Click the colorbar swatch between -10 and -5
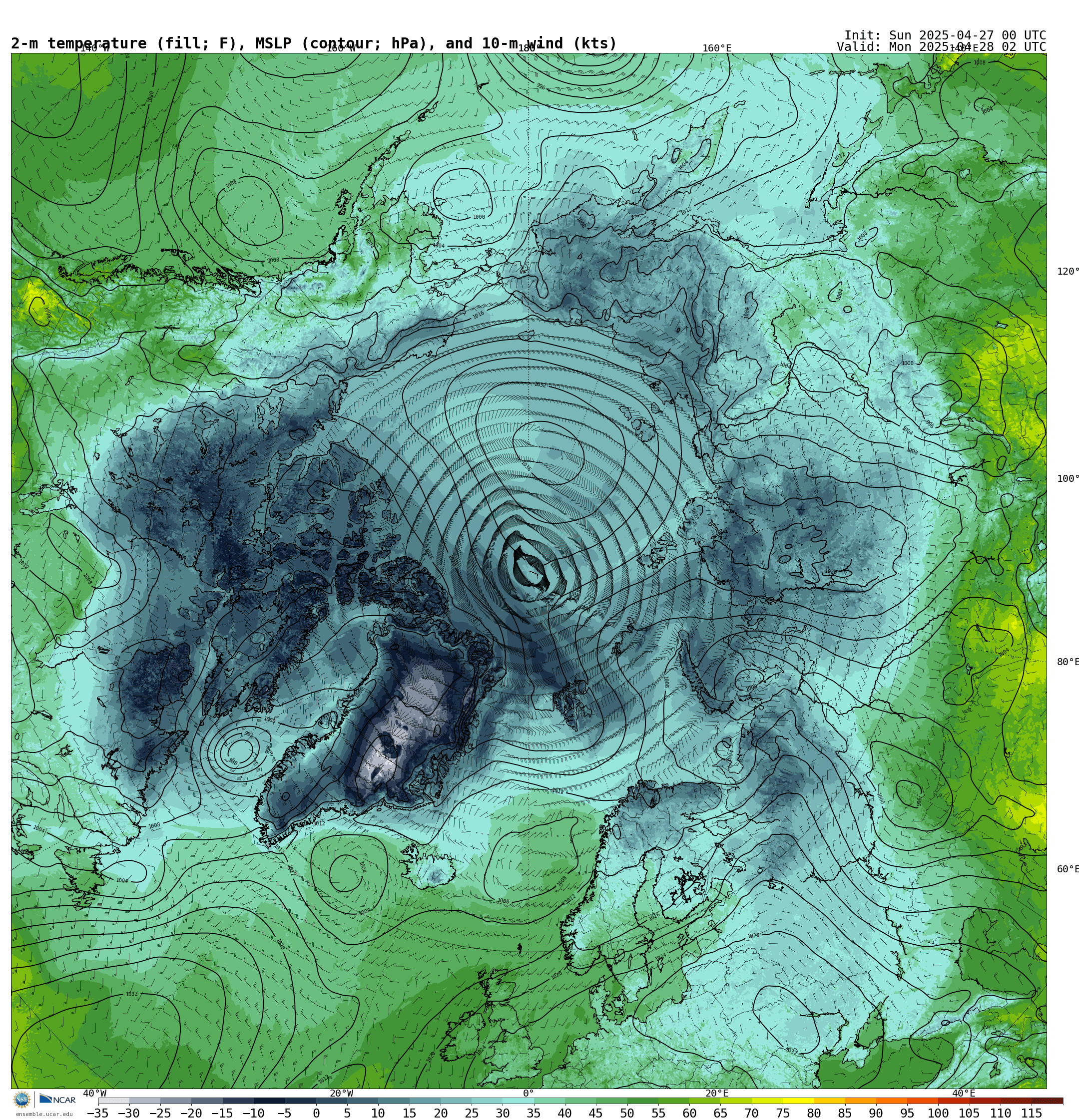The image size is (1079, 1120). (269, 1101)
